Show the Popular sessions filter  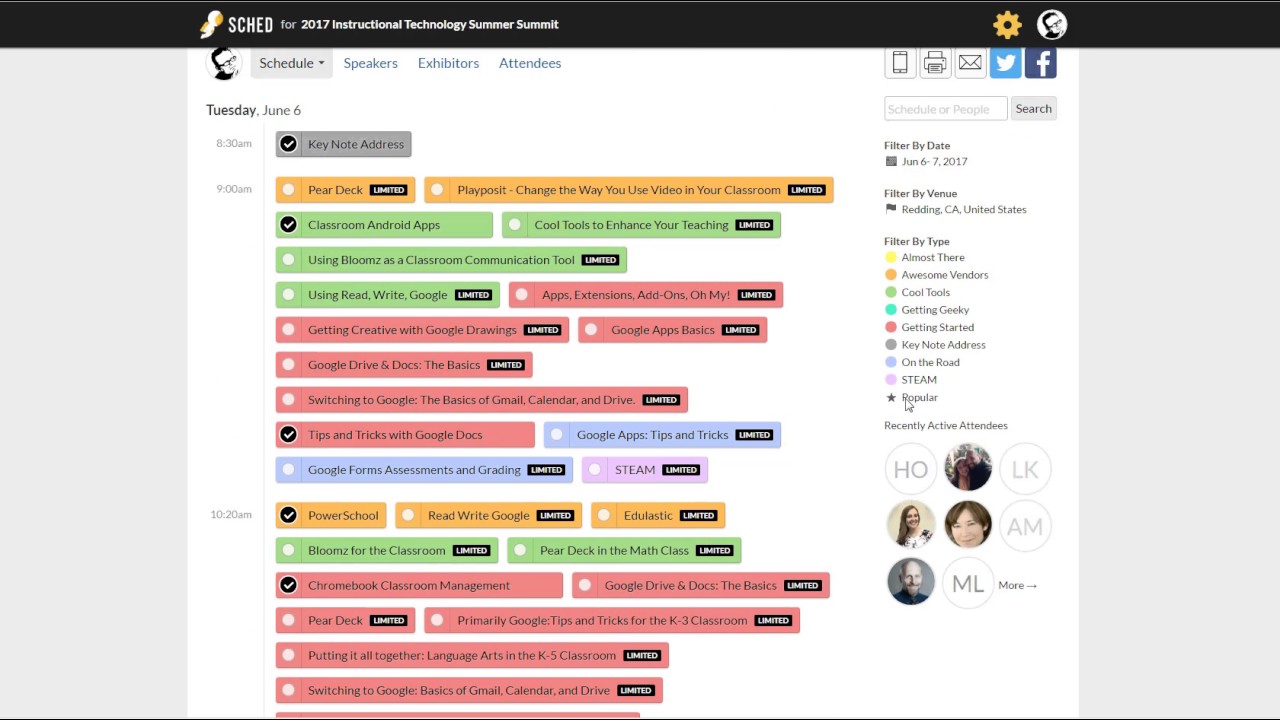point(919,397)
